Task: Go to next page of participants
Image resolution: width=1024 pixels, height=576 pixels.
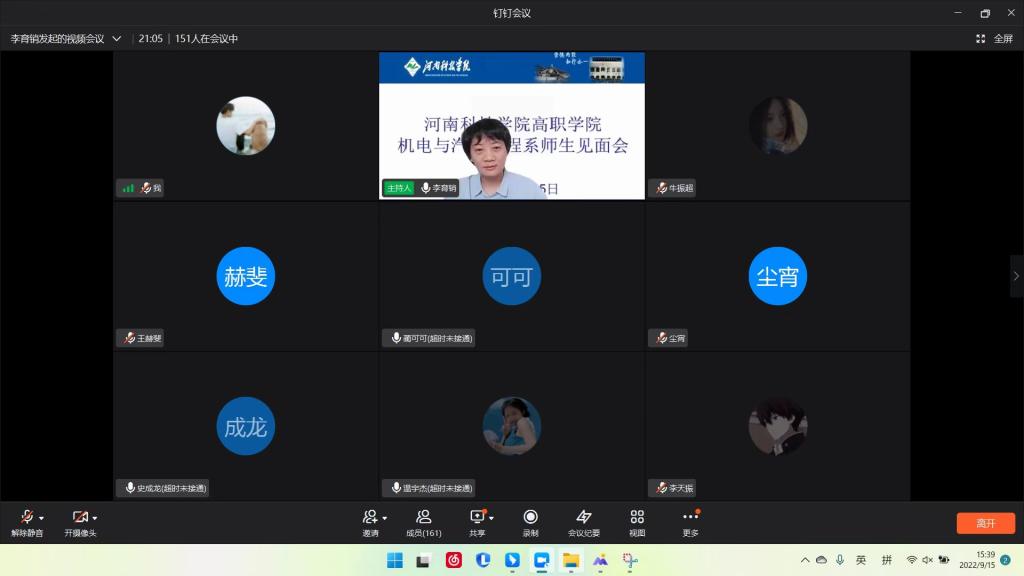Action: click(x=1016, y=276)
